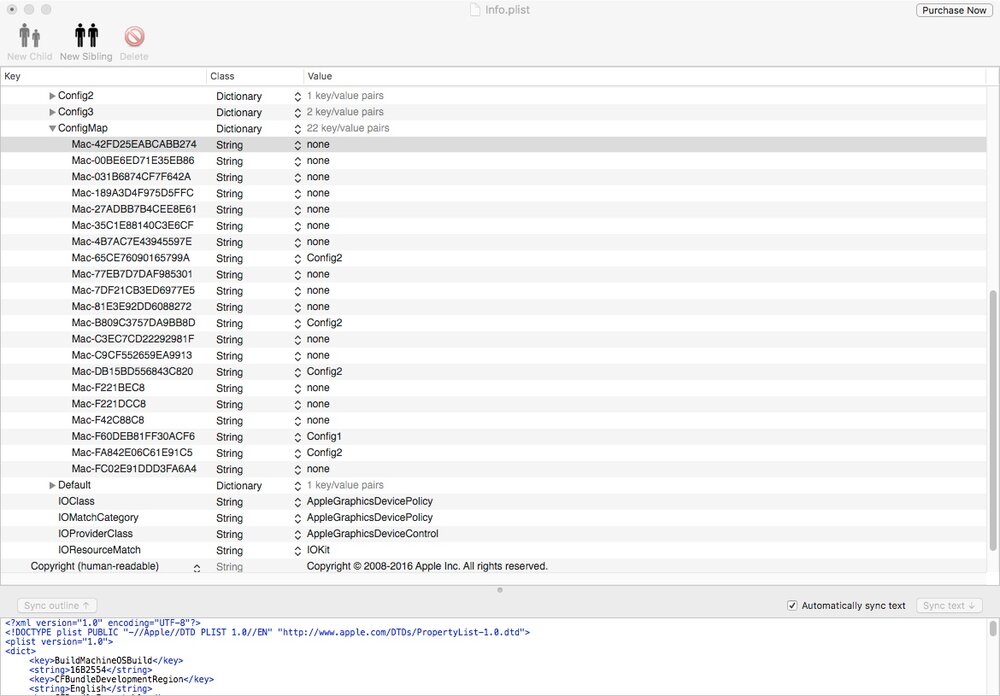Click the Key column header
The image size is (1000, 696).
[100, 76]
